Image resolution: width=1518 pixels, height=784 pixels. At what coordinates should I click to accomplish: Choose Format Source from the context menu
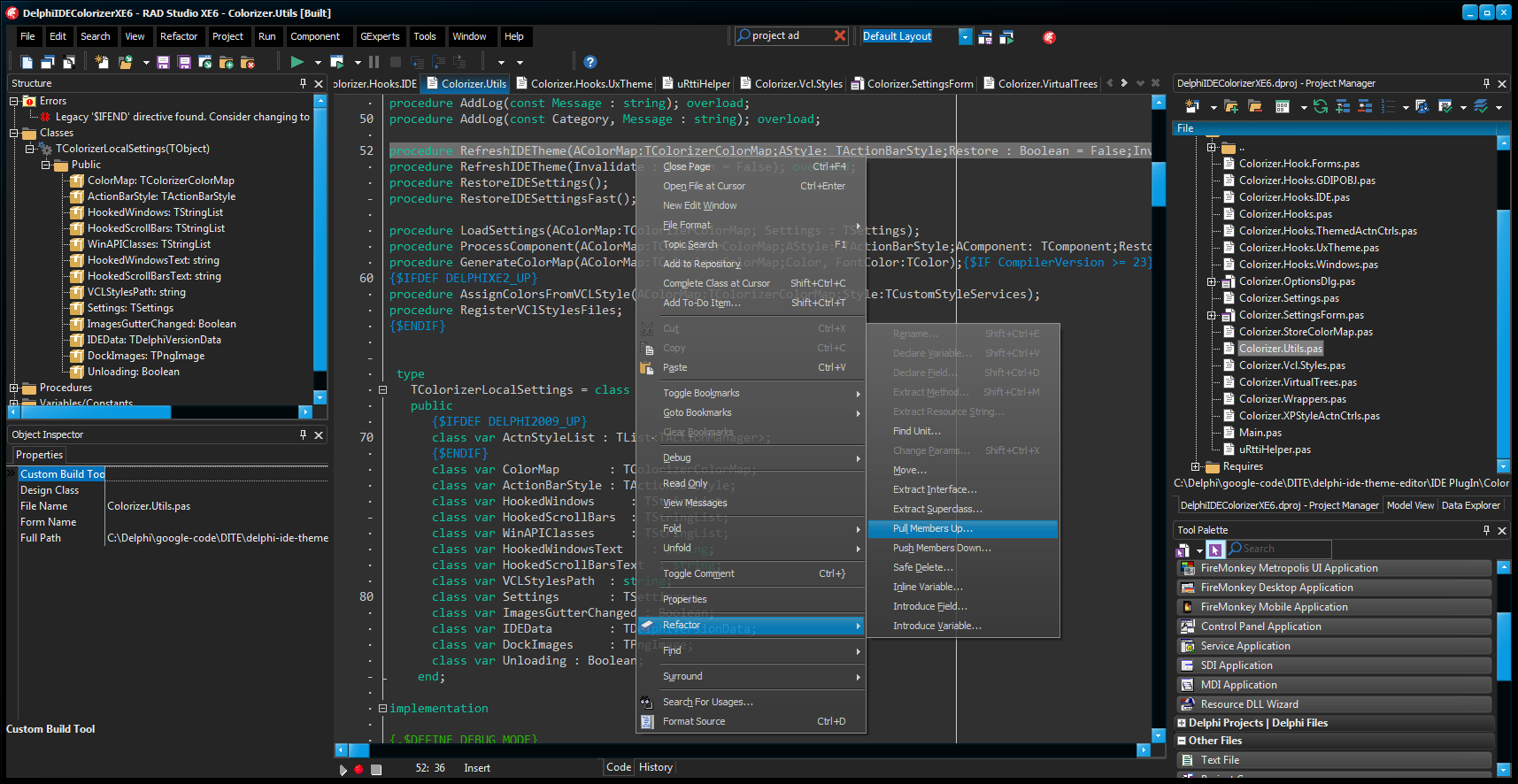click(694, 721)
